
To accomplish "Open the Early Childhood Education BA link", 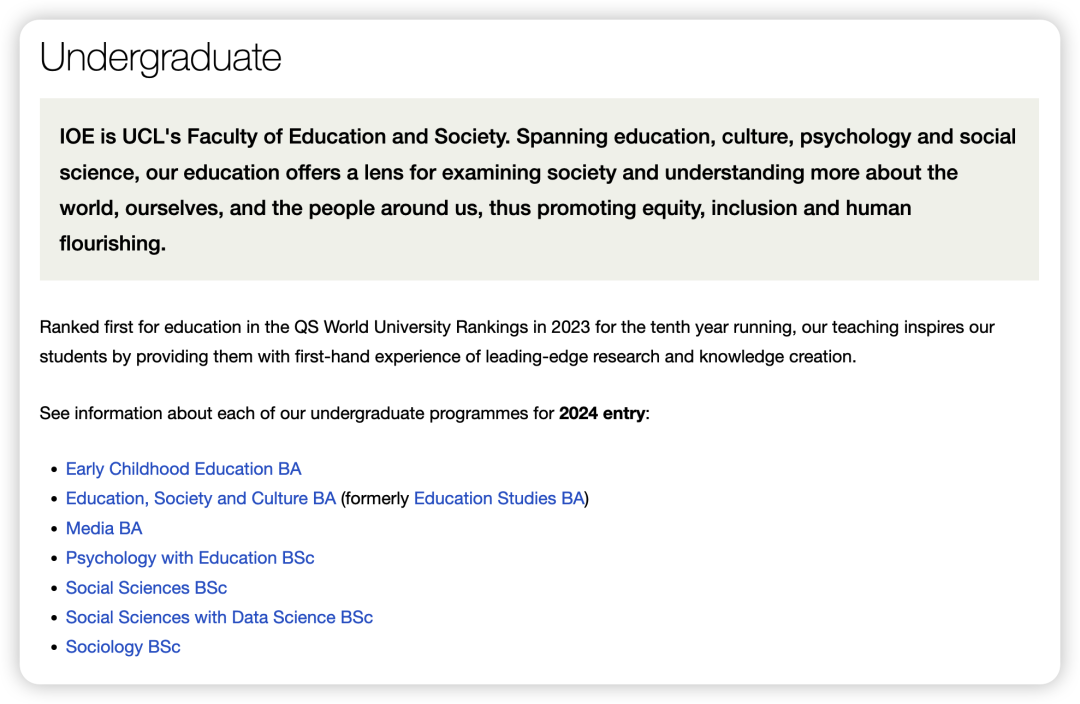I will (x=183, y=469).
